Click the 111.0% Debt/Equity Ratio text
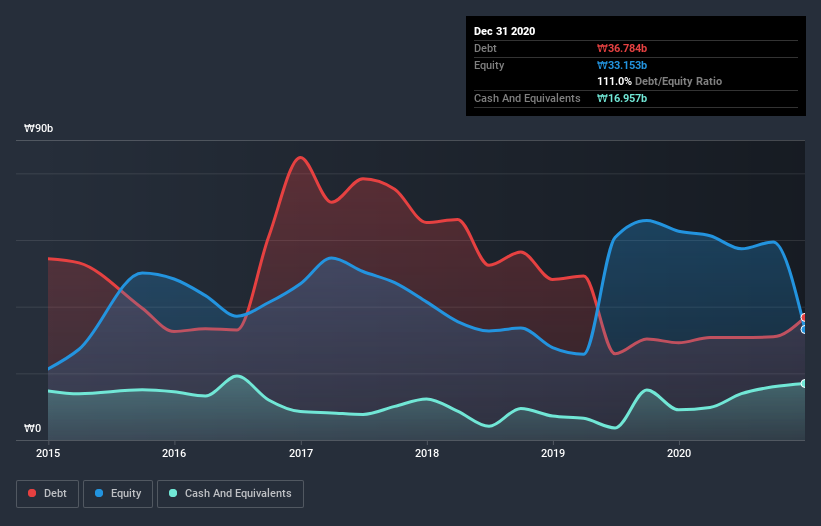The width and height of the screenshot is (821, 526). 659,82
